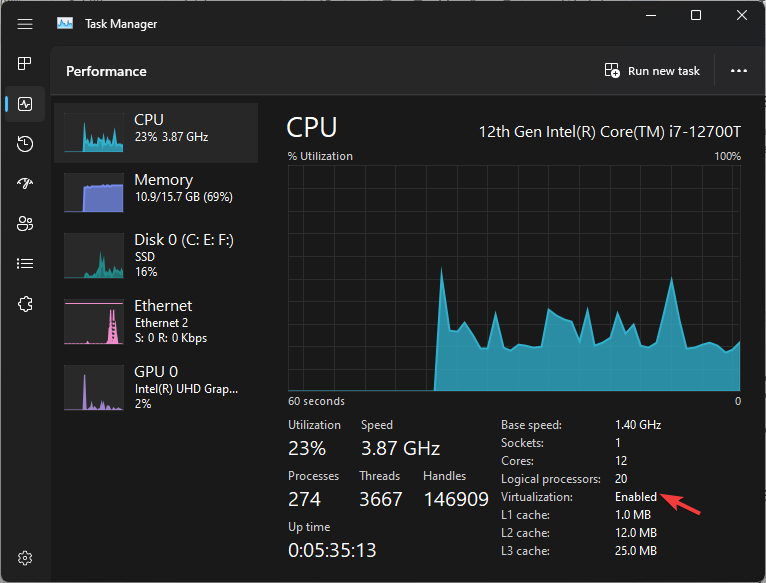Click the Memory mini graph thumbnail
Screen dimensions: 766x583
tap(94, 193)
